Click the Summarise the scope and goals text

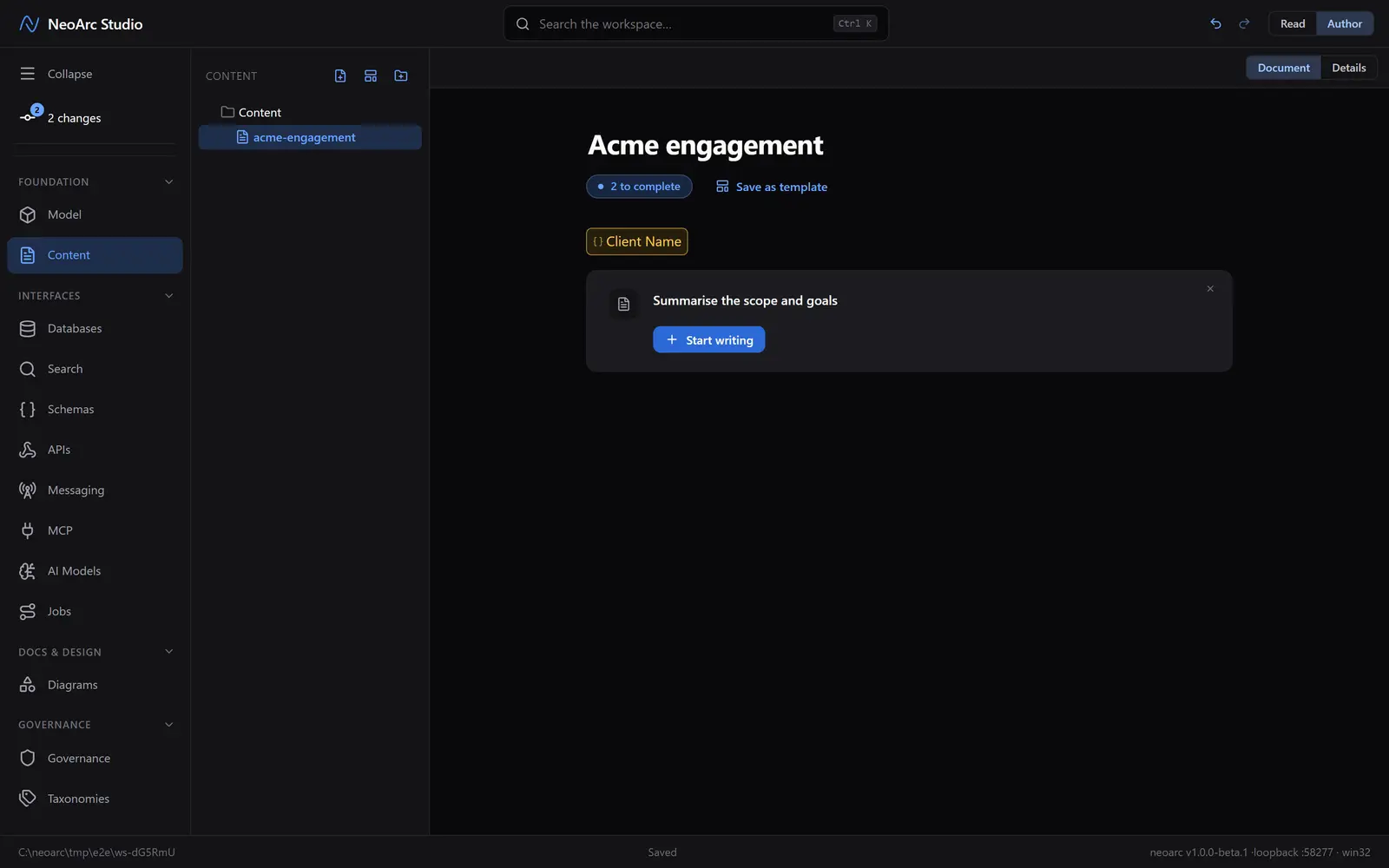coord(745,300)
